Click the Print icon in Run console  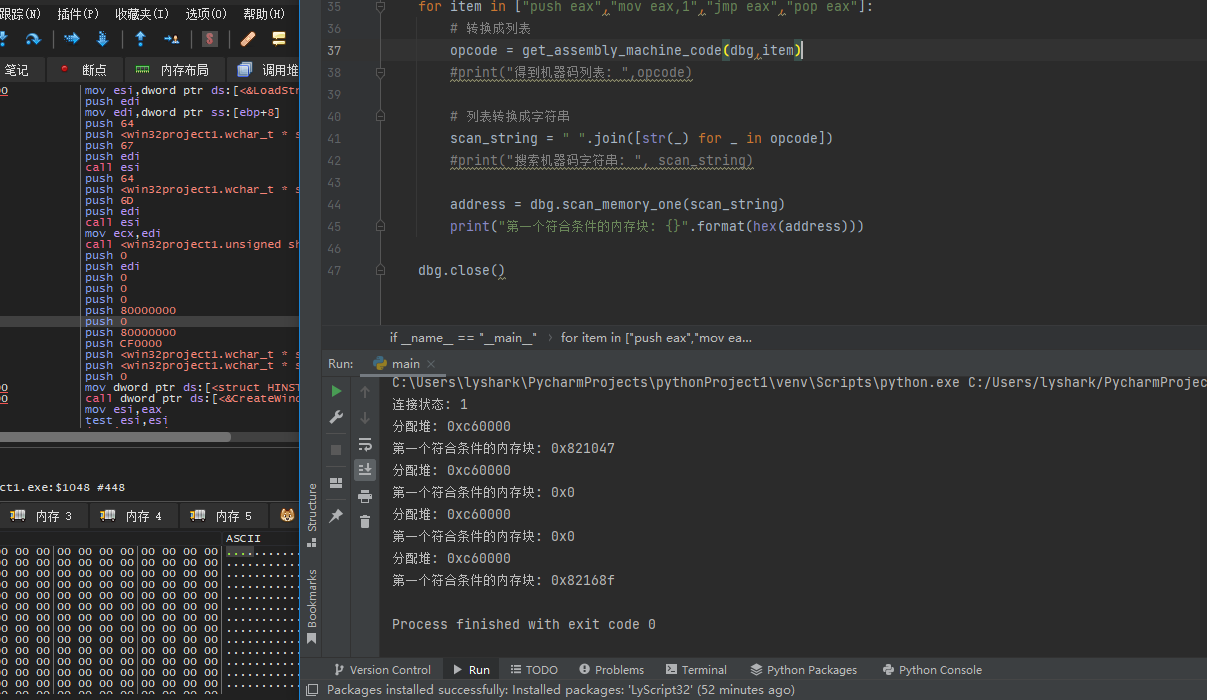(x=365, y=496)
